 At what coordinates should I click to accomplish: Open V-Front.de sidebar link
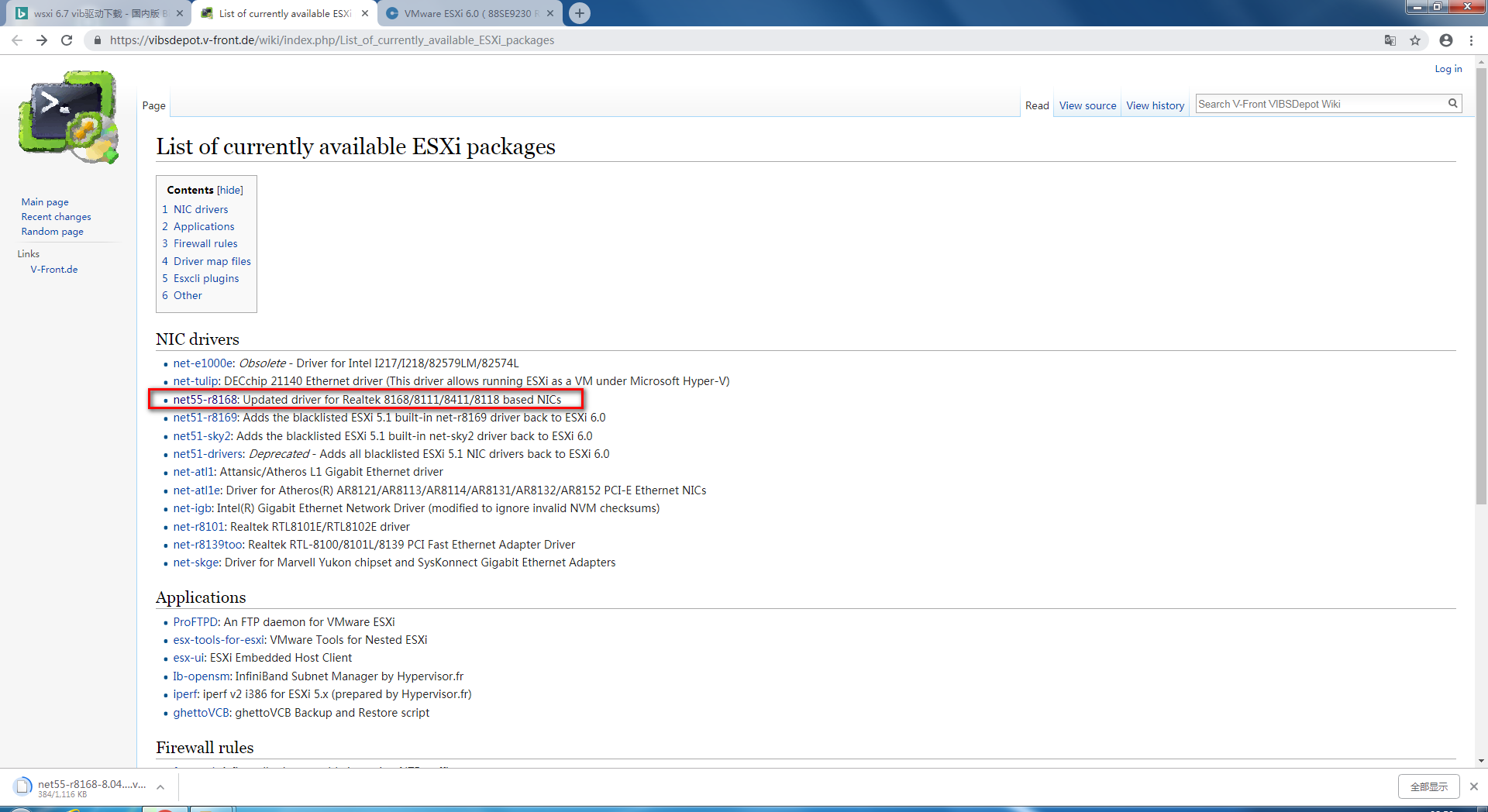pyautogui.click(x=54, y=270)
